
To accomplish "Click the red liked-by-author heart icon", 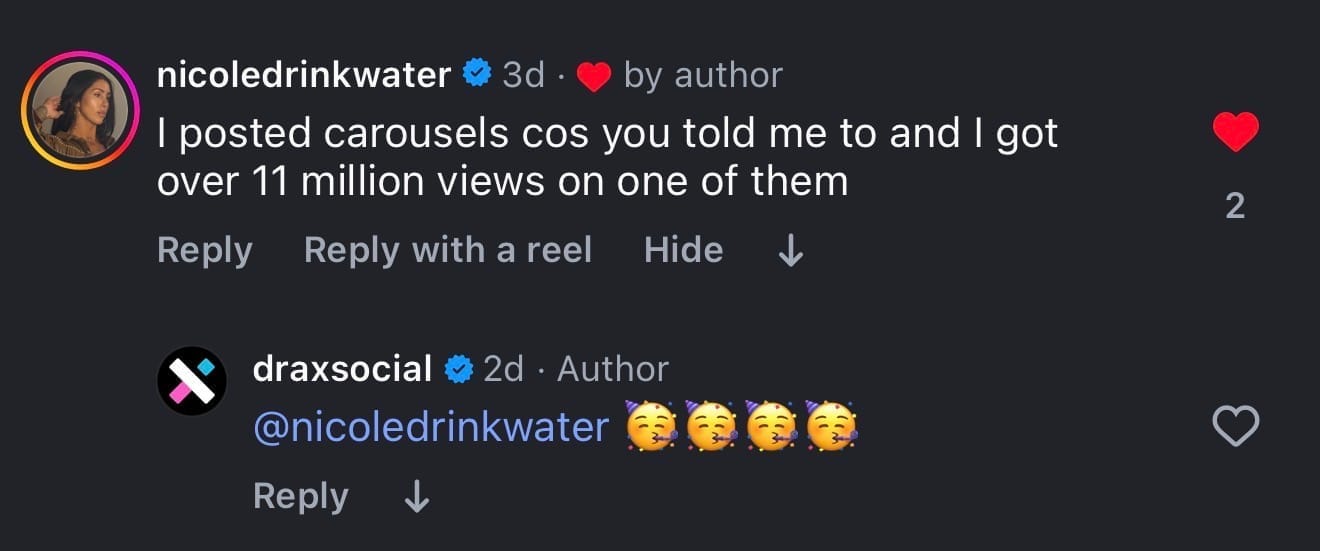I will (594, 76).
